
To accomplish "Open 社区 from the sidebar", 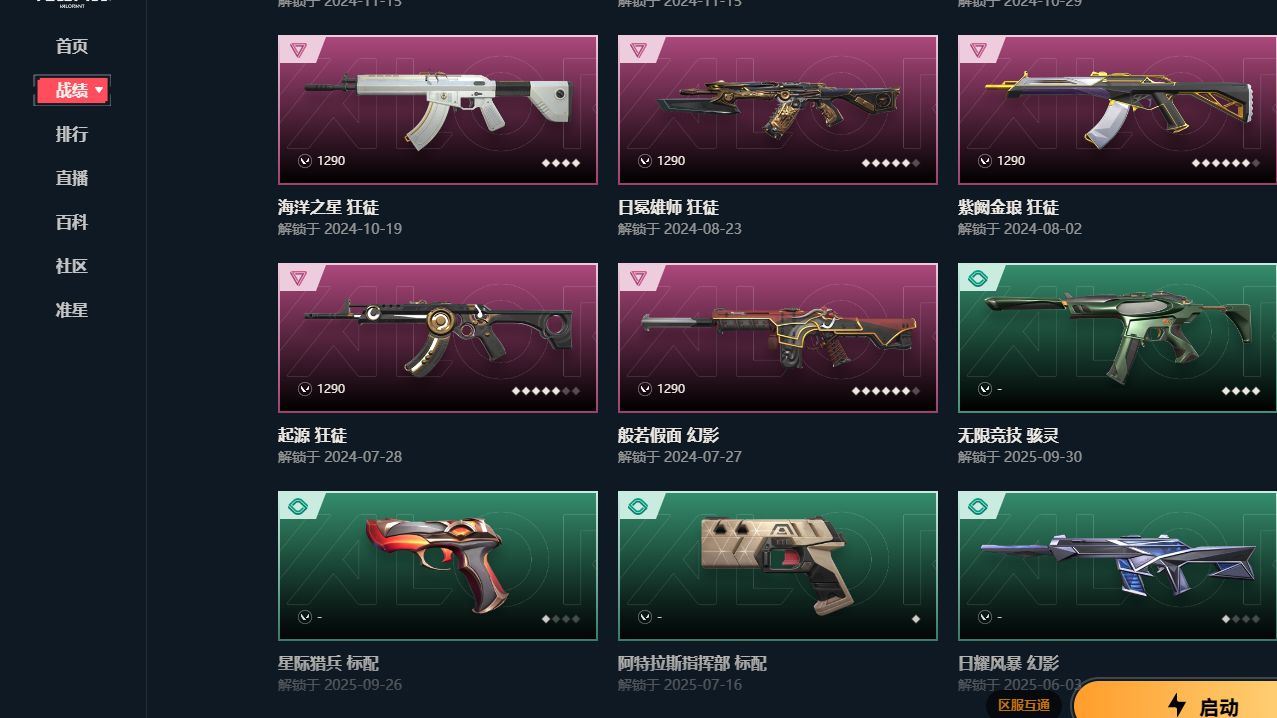I will tap(72, 266).
